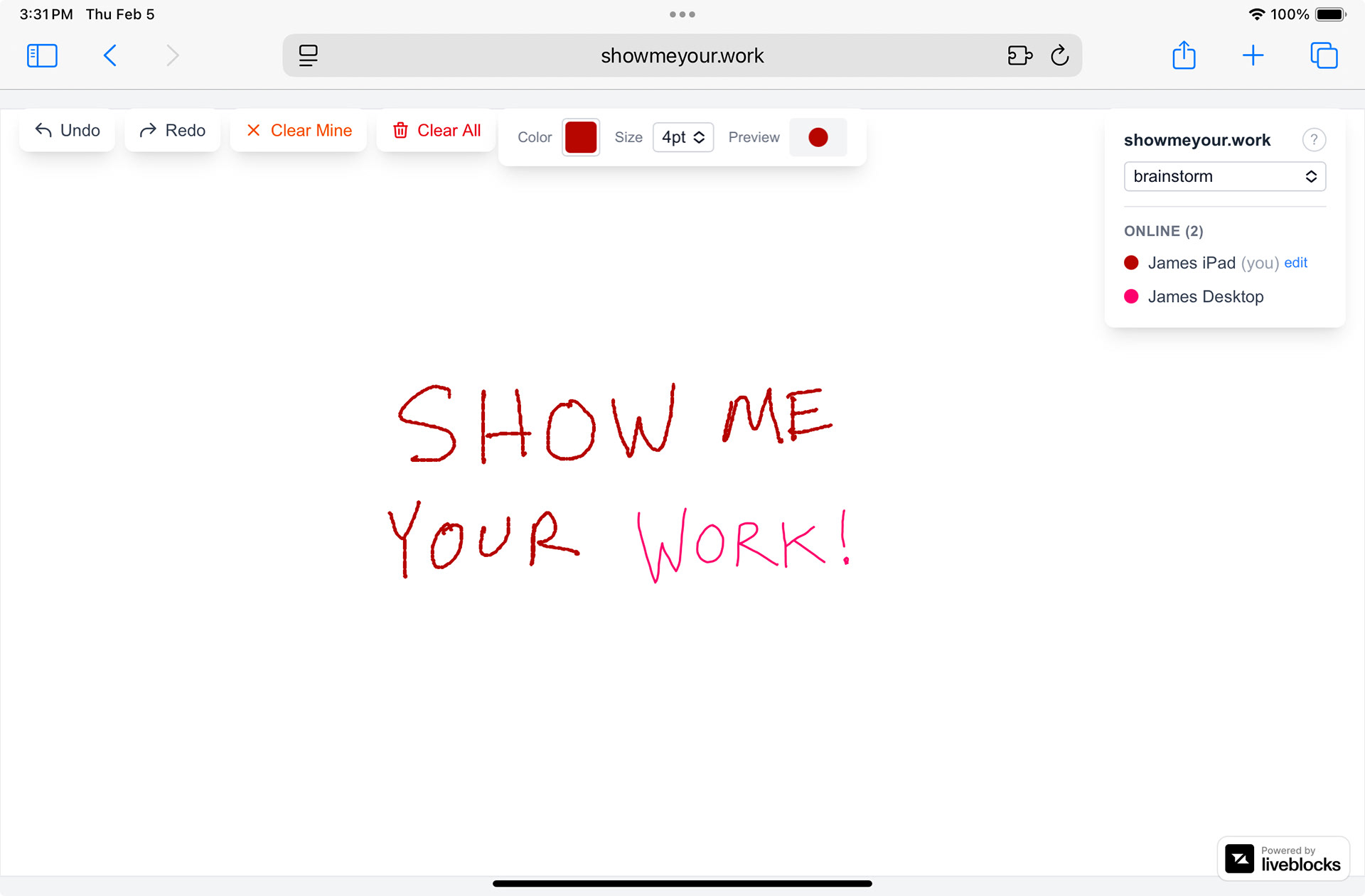Reload the showmeyour.work page
The width and height of the screenshot is (1365, 896).
pos(1059,55)
